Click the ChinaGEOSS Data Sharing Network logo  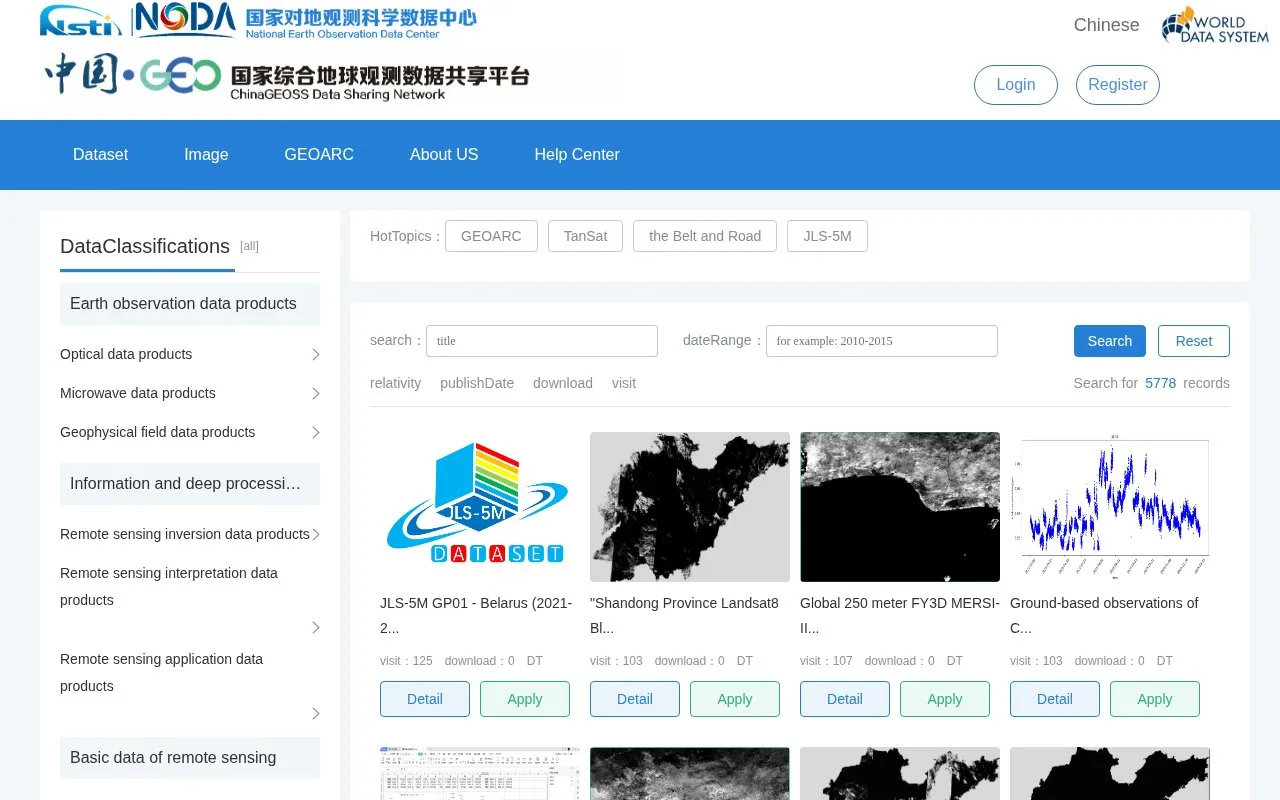(286, 77)
